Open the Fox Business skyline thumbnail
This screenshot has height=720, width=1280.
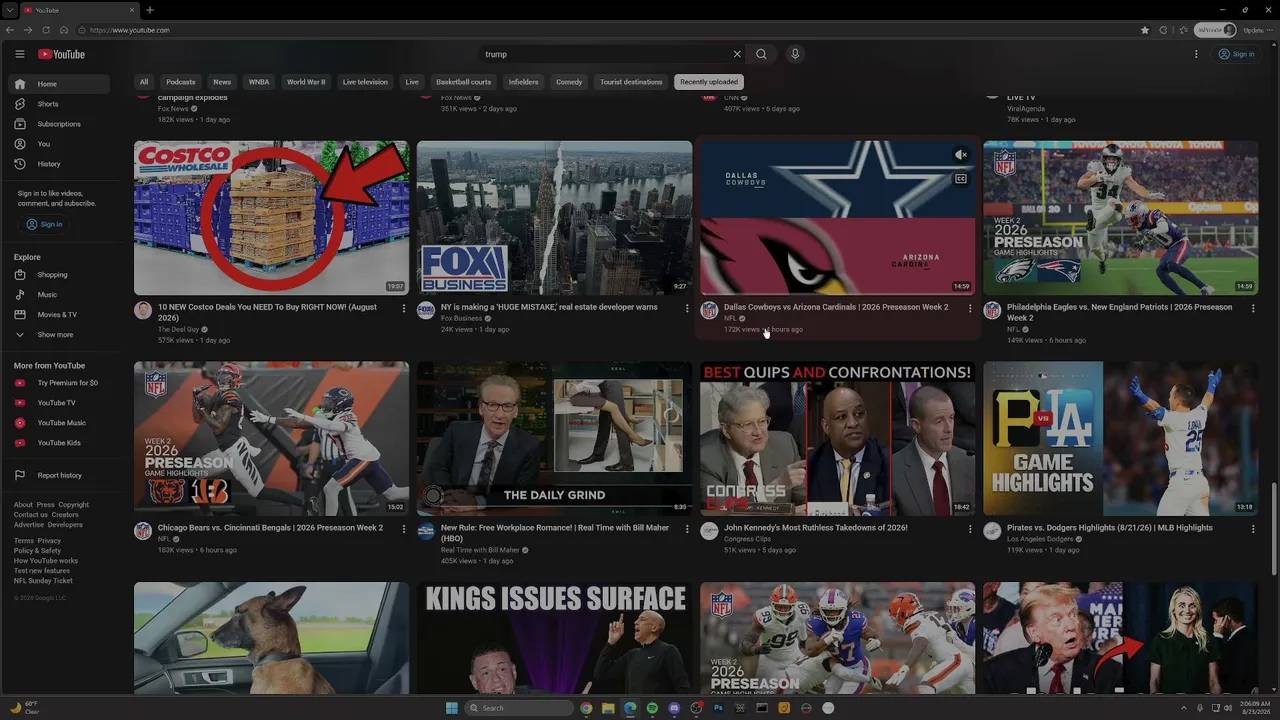coord(554,218)
